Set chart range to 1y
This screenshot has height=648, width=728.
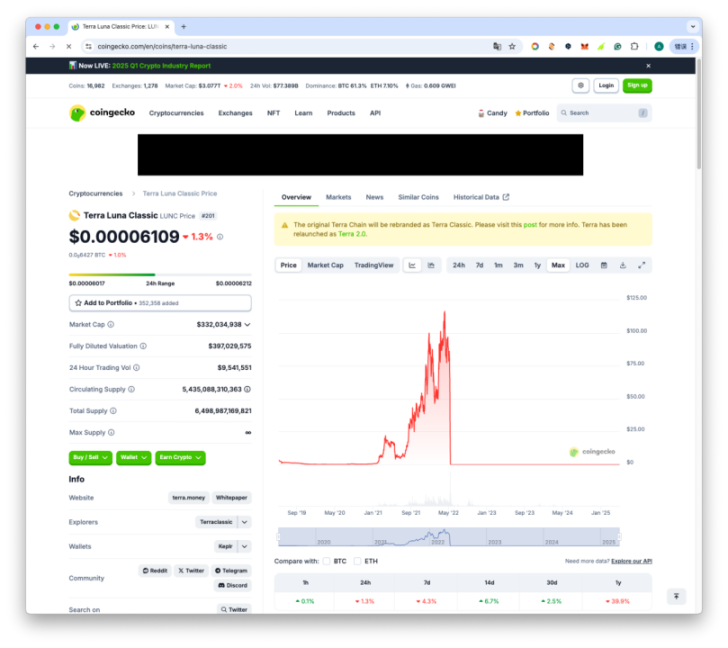pyautogui.click(x=537, y=265)
